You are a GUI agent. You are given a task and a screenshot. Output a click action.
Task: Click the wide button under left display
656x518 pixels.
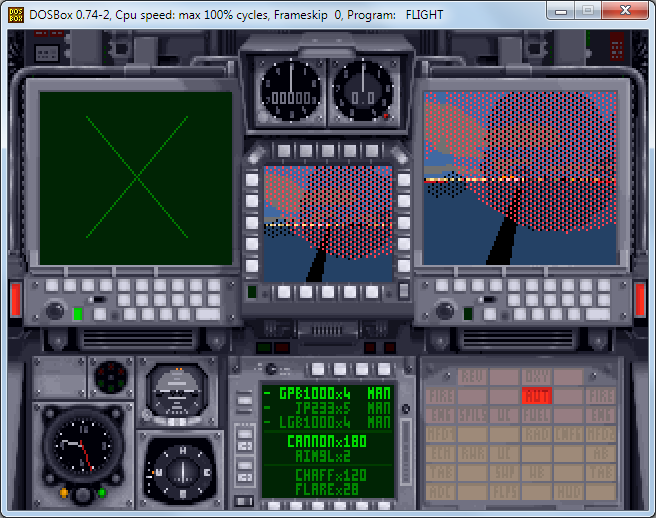tap(208, 314)
